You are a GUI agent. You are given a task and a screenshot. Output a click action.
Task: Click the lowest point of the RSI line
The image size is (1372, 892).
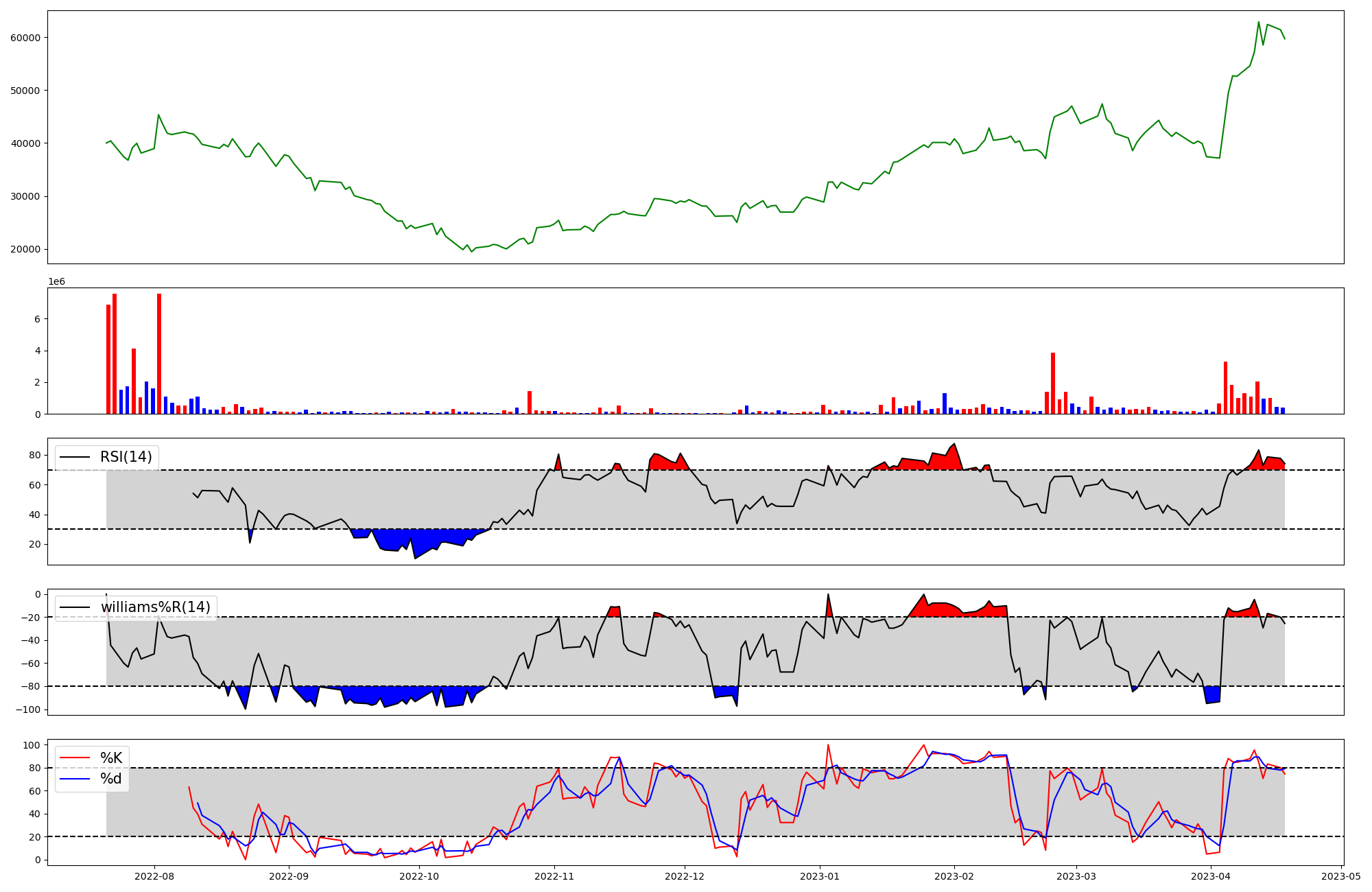[415, 558]
